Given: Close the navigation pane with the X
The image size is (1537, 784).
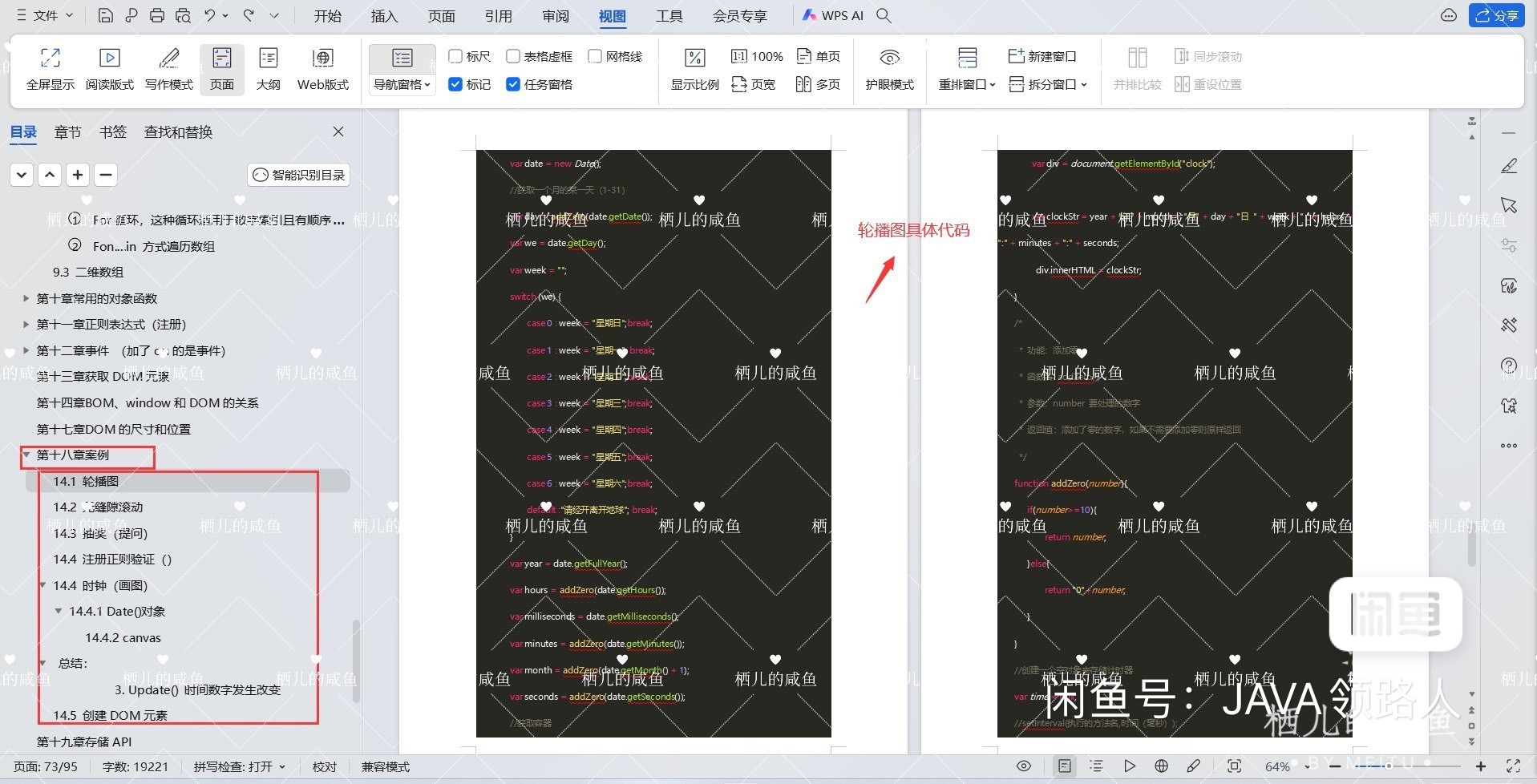Looking at the screenshot, I should [x=338, y=131].
